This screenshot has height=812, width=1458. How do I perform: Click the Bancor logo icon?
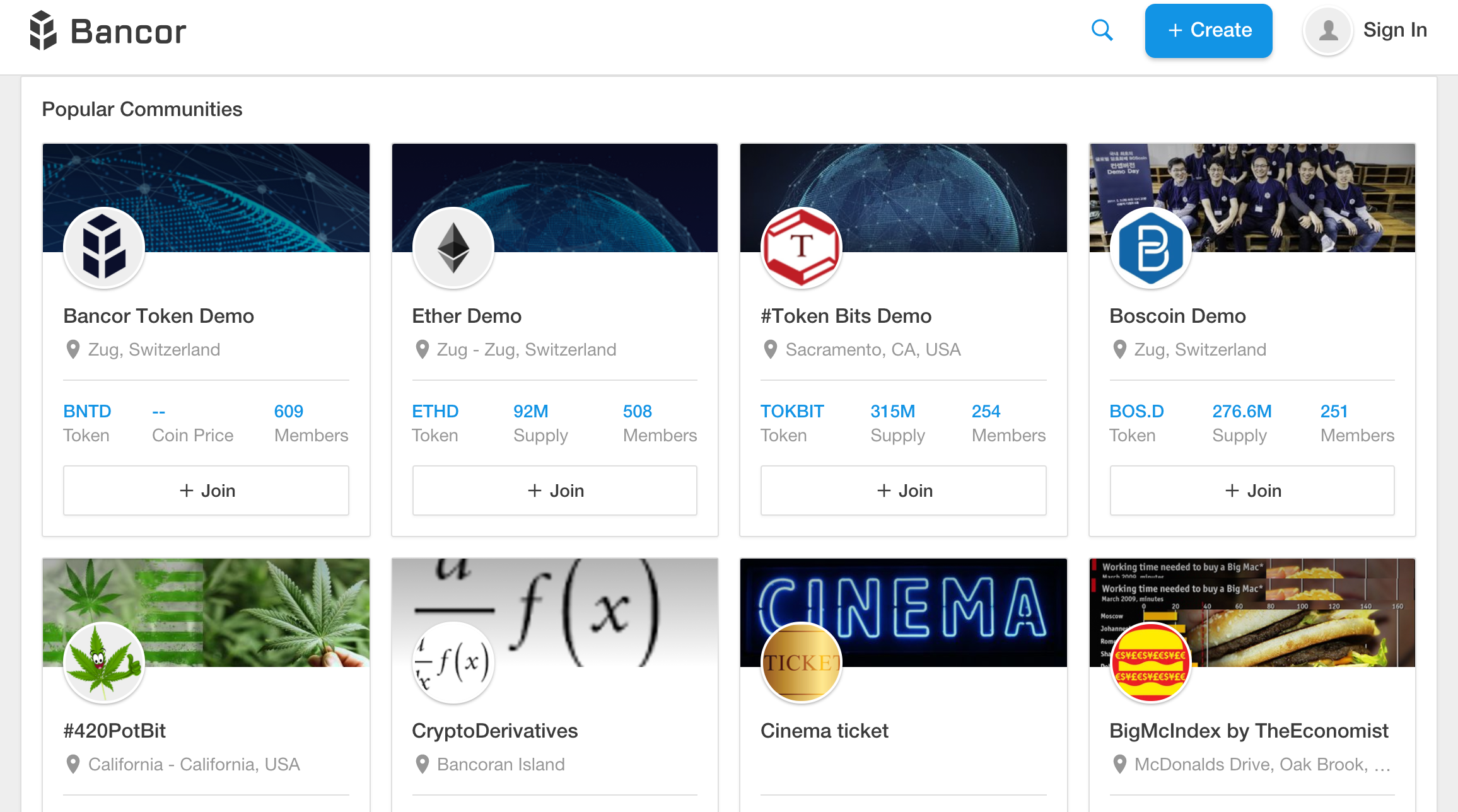pyautogui.click(x=44, y=30)
